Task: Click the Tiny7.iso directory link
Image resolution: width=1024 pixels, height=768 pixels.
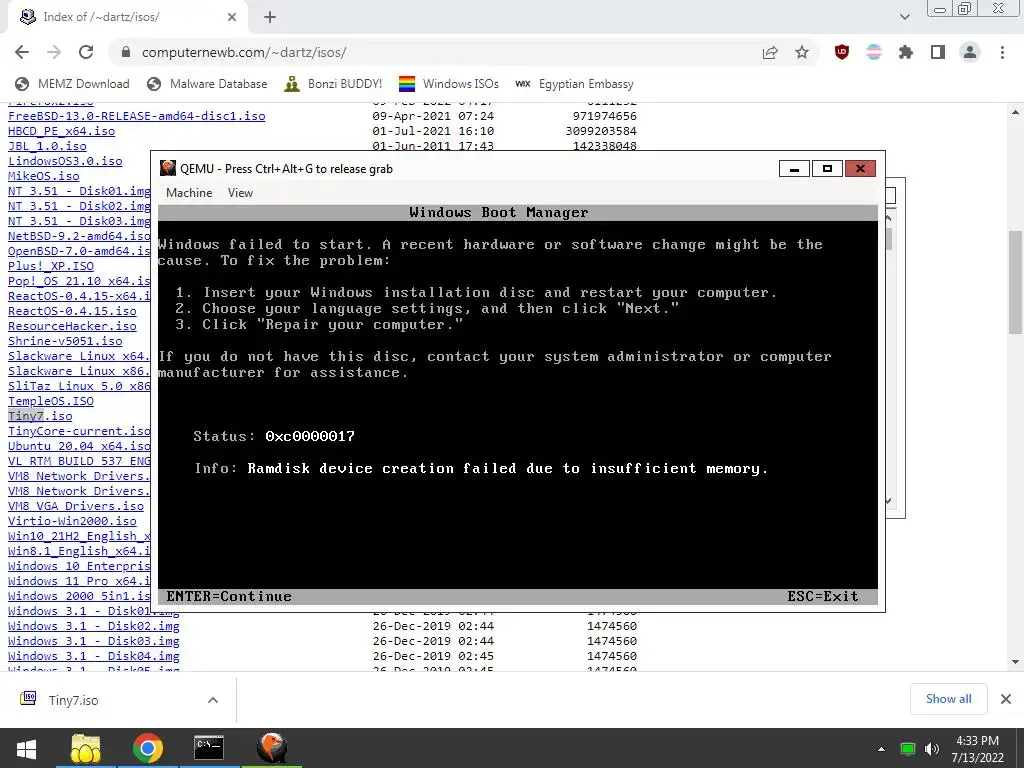Action: pyautogui.click(x=40, y=416)
